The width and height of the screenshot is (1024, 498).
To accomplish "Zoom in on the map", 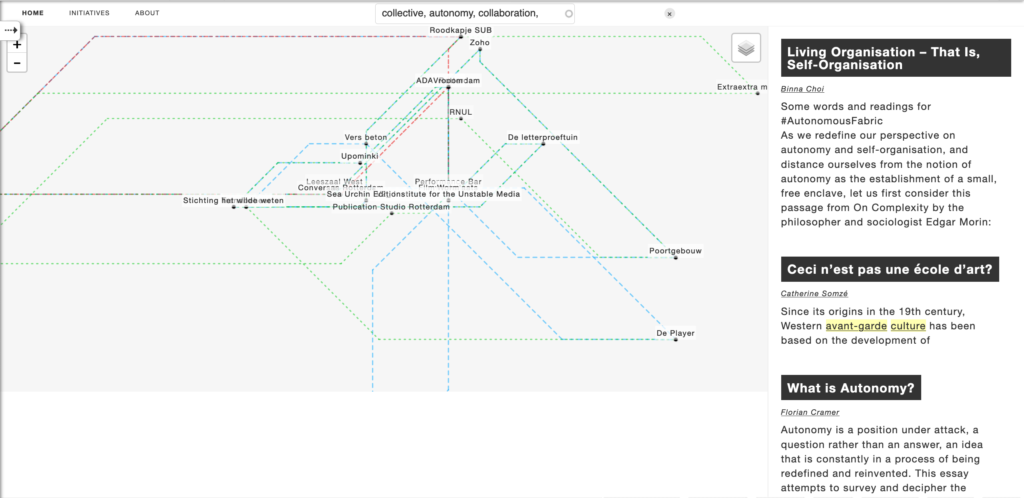I will point(17,45).
